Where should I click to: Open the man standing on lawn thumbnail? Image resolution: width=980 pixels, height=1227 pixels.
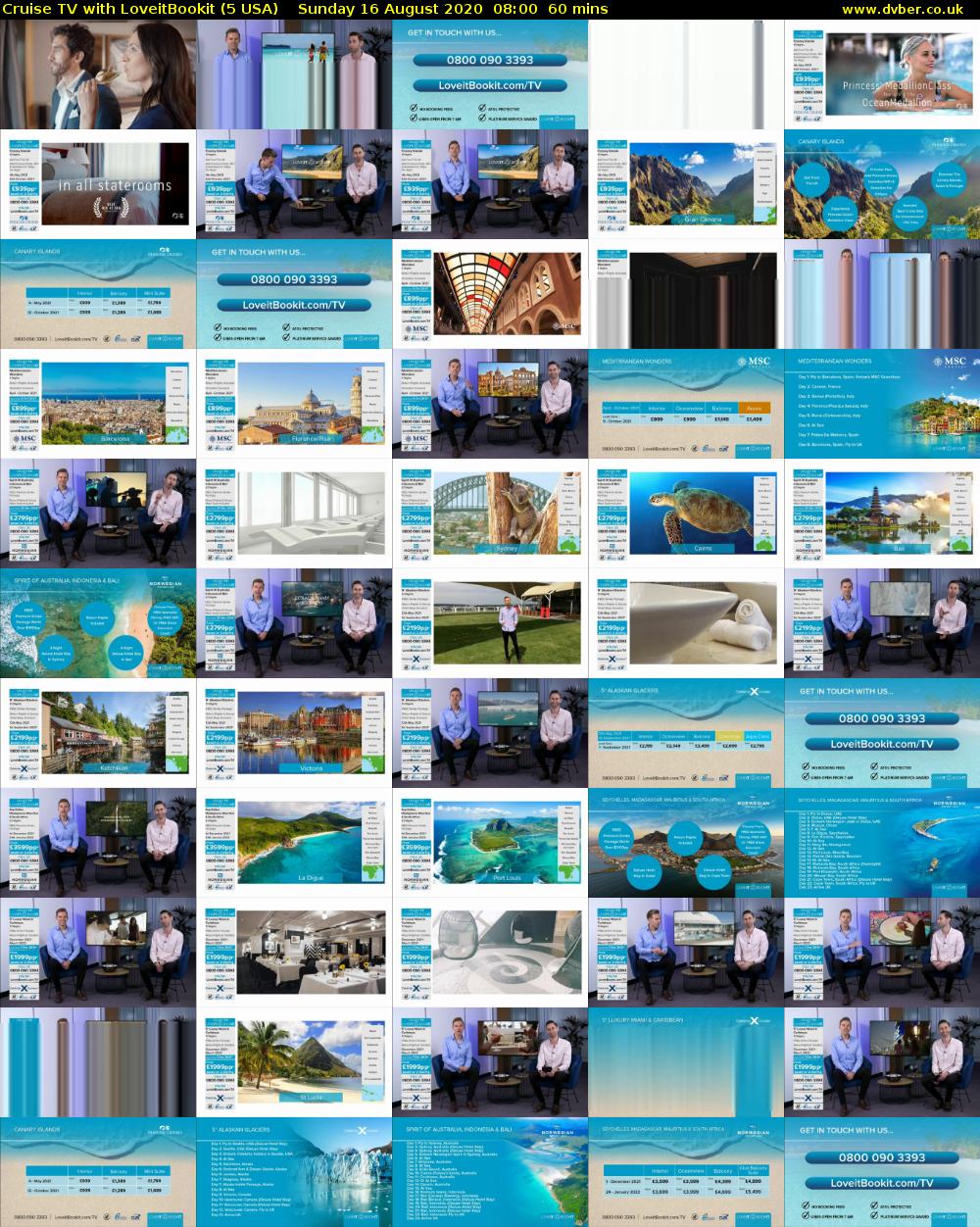pyautogui.click(x=490, y=623)
